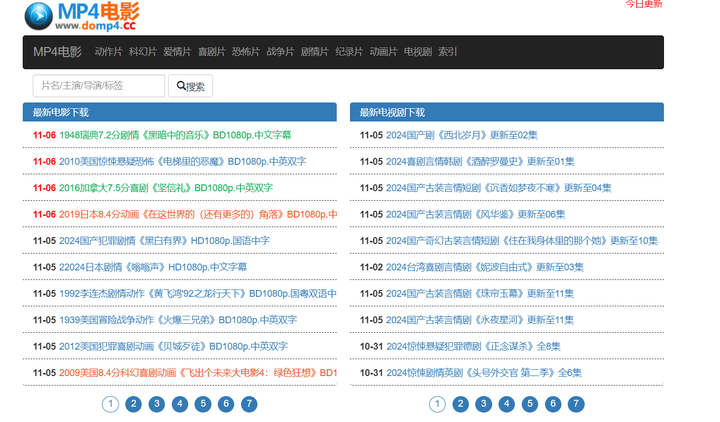Go to page 2 of movie list
Image resolution: width=720 pixels, height=422 pixels.
[134, 404]
